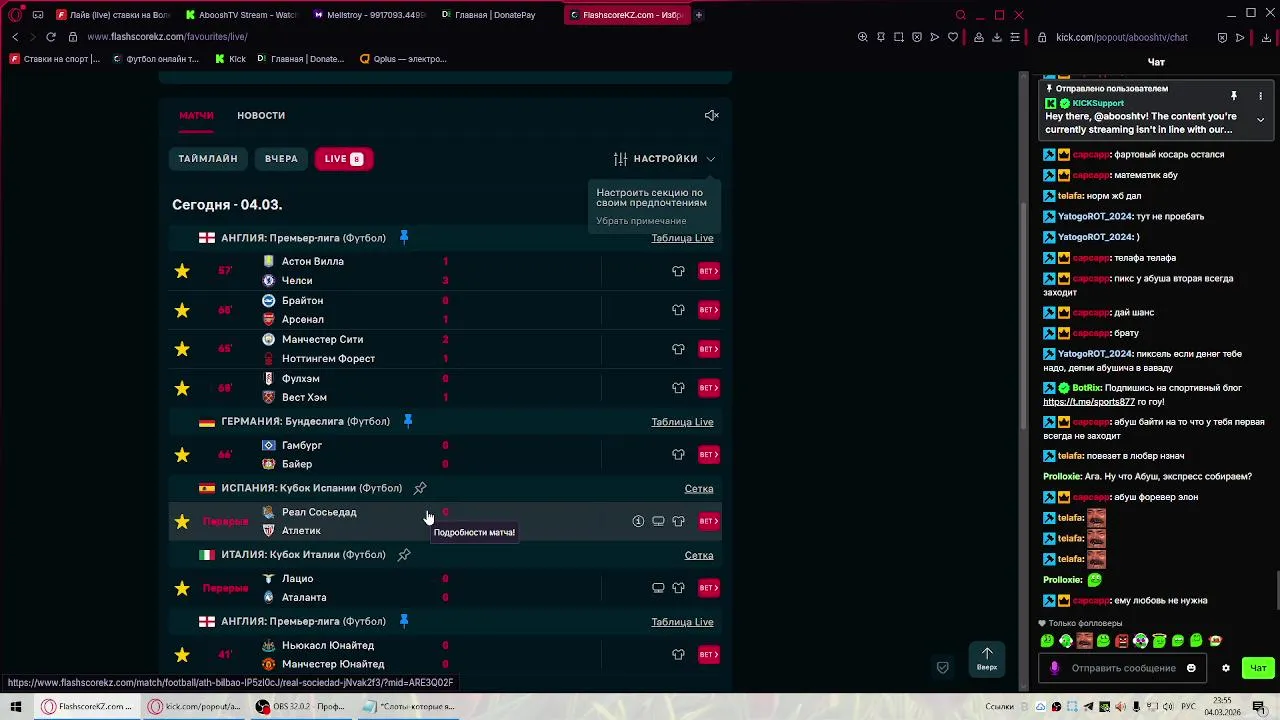Switch to the Mellstroy browser tab
Viewport: 1280px width, 720px height.
[368, 15]
